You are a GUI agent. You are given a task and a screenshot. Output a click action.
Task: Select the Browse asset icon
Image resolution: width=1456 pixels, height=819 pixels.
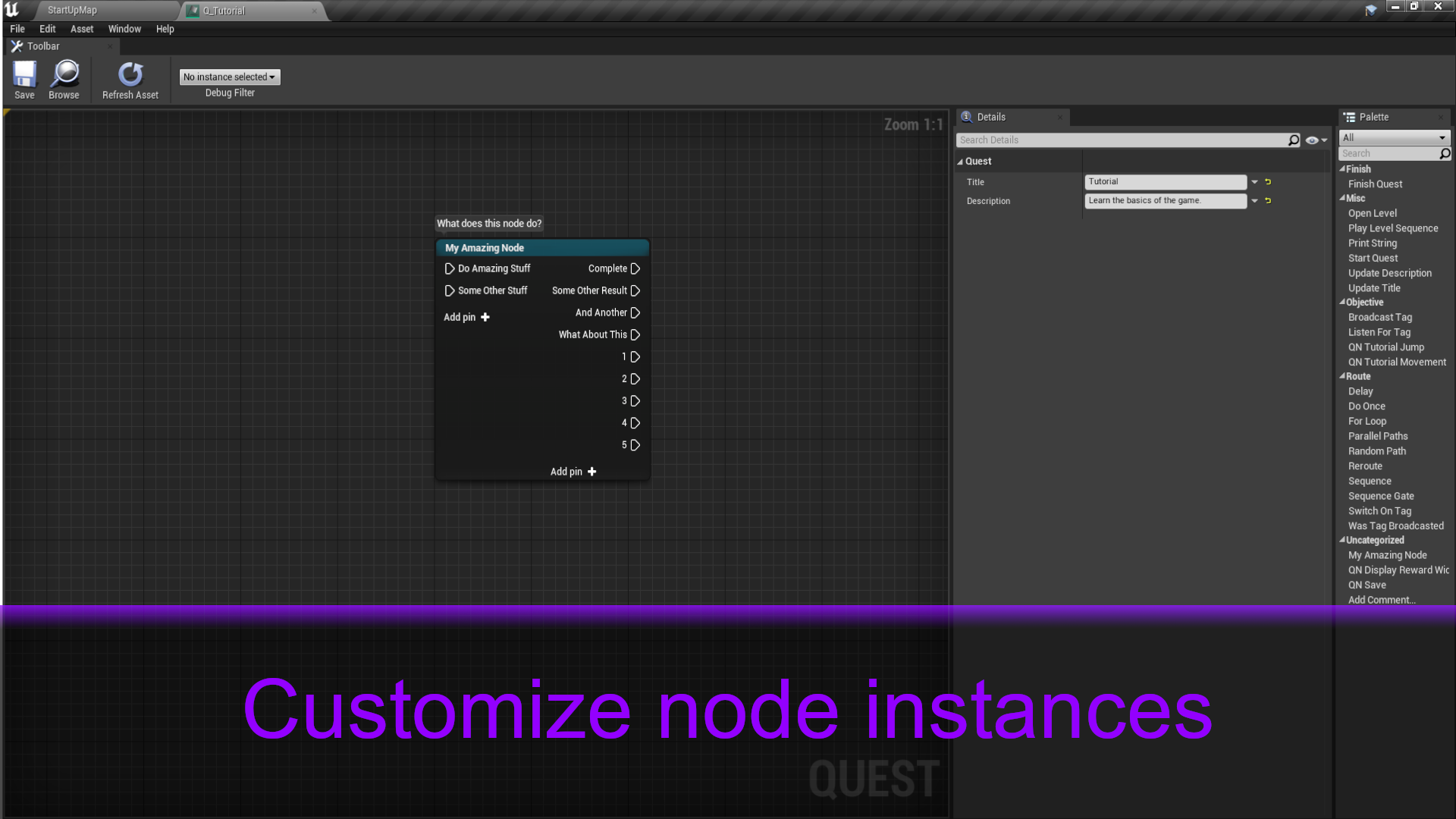tap(64, 76)
